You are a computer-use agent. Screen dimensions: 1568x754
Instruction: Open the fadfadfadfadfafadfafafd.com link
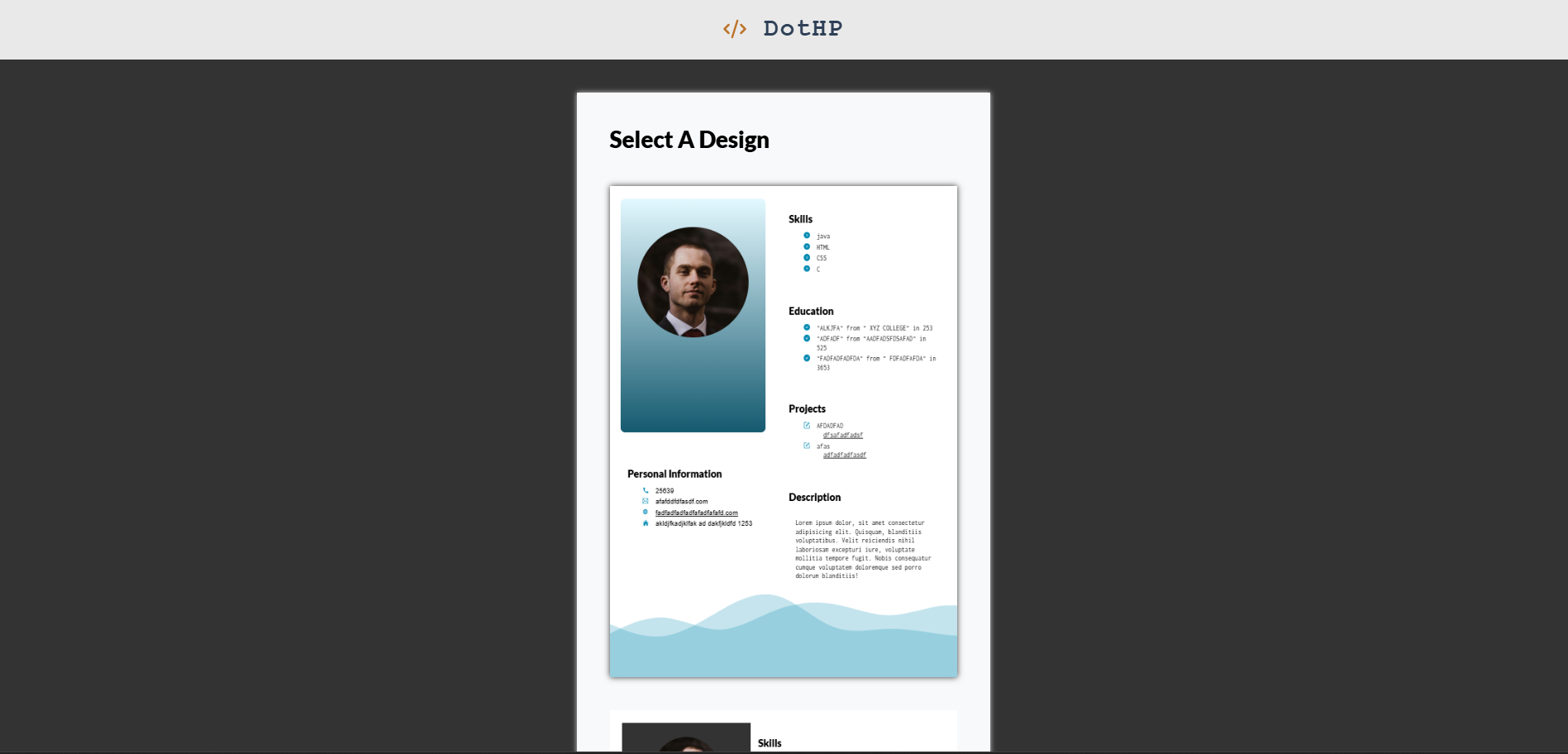[697, 513]
